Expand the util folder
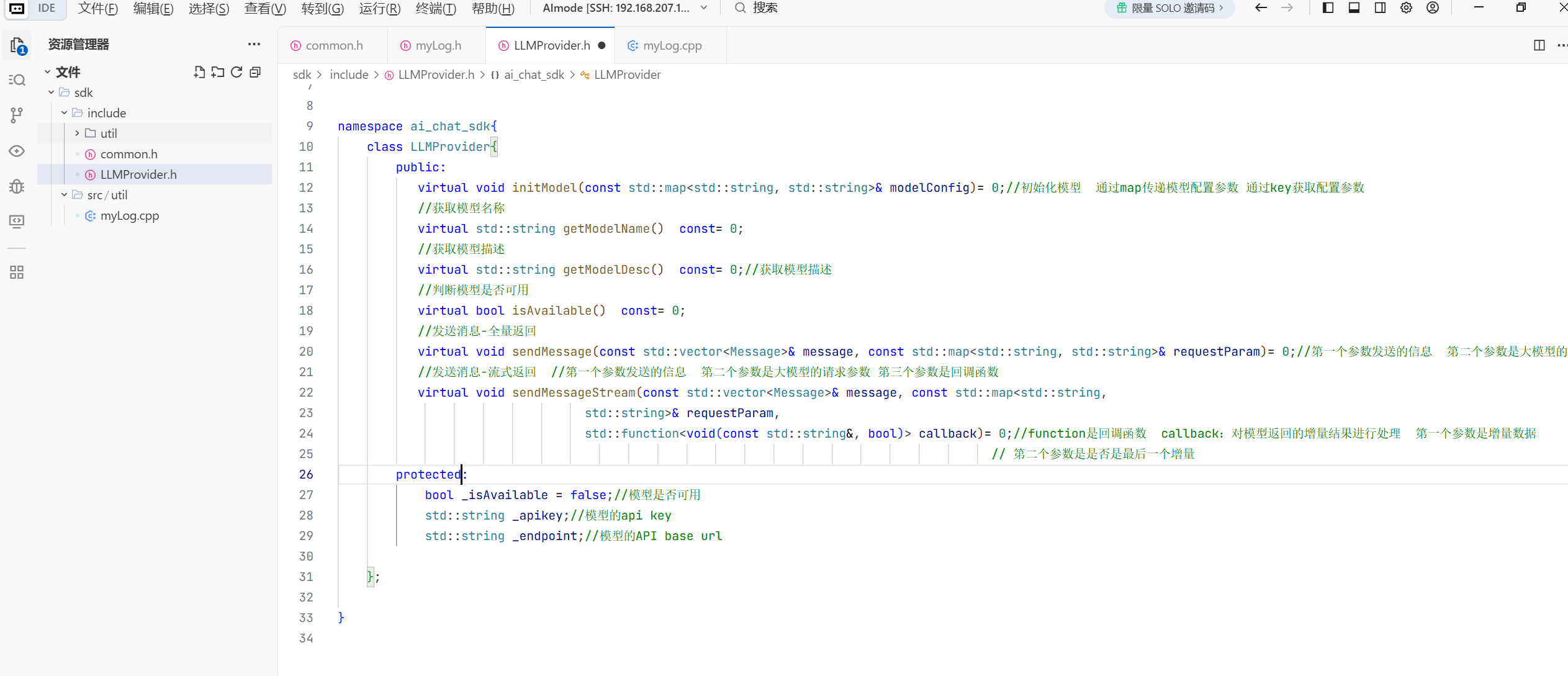 pyautogui.click(x=108, y=133)
